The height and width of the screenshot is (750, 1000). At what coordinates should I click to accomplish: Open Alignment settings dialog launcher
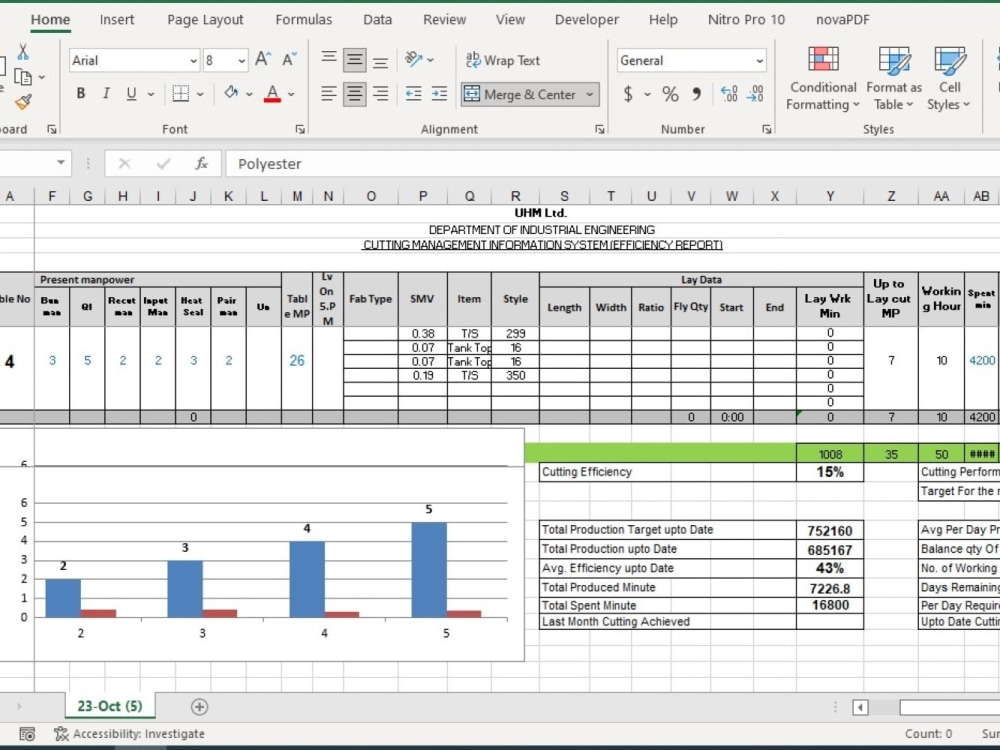[x=599, y=129]
